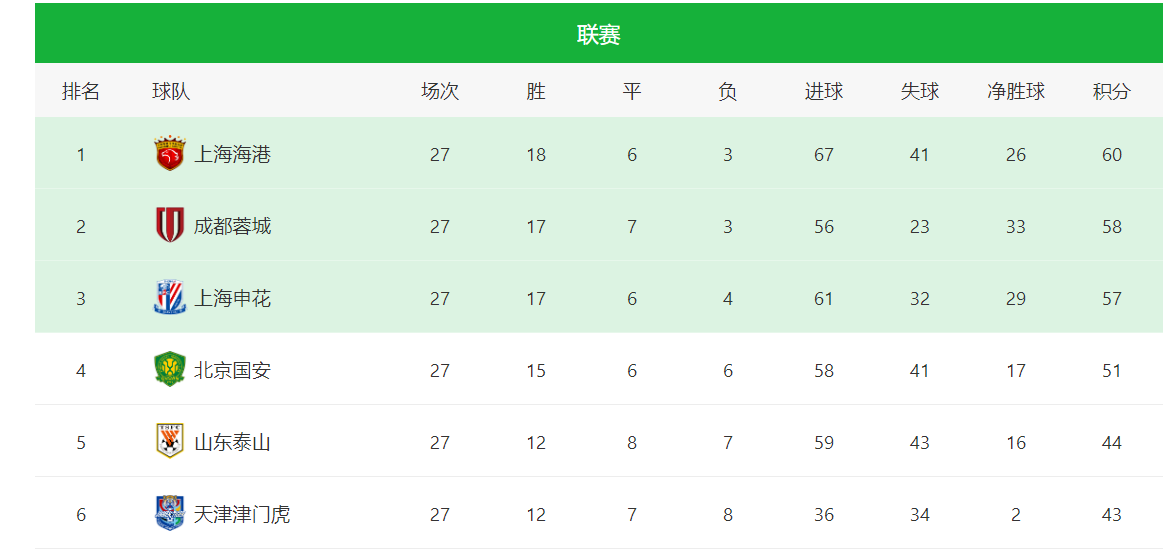1176x558 pixels.
Task: Click the Shanghai Shenhua (上海申花) team logo
Action: [169, 298]
